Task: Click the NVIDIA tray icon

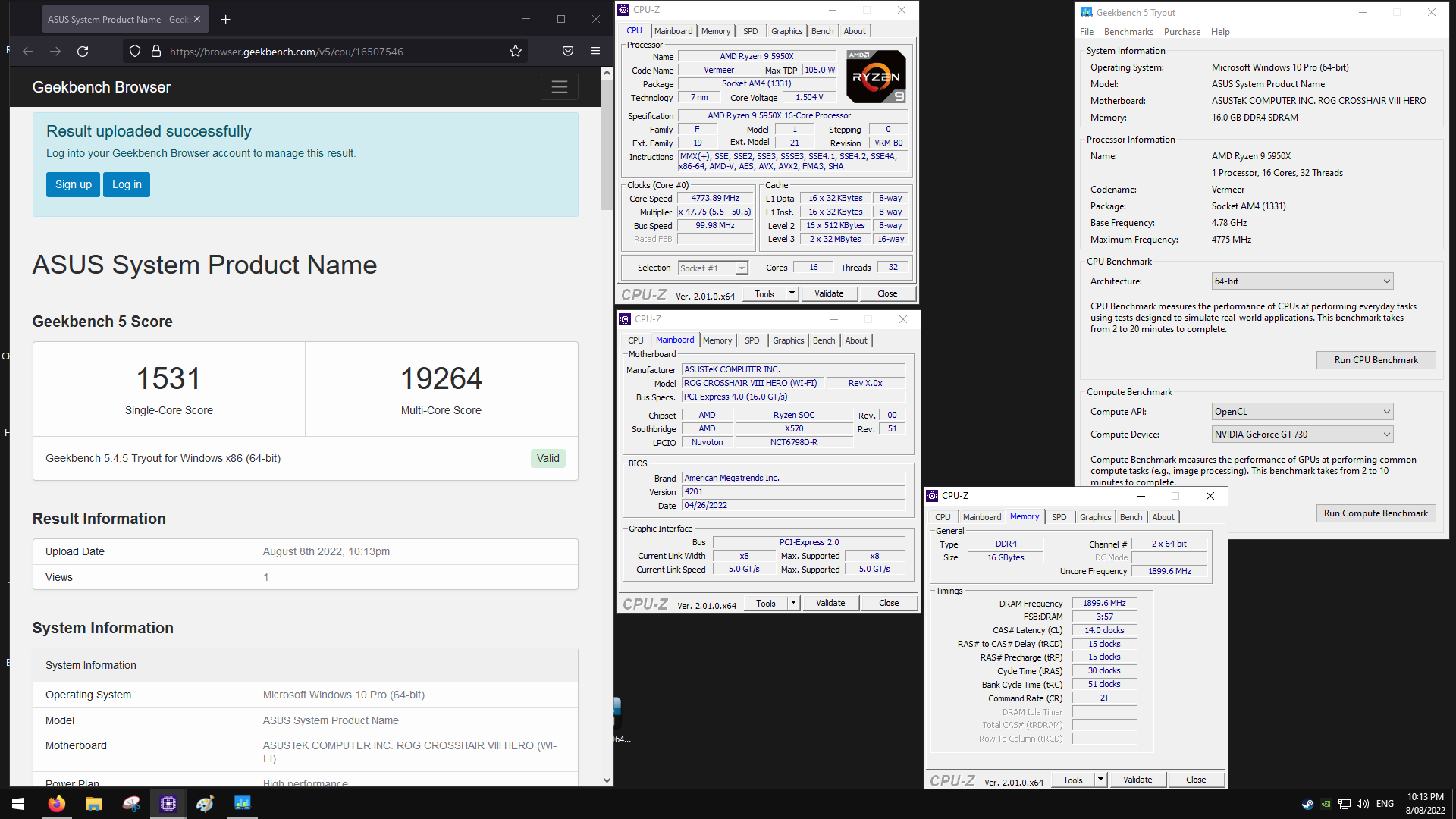Action: point(1326,804)
